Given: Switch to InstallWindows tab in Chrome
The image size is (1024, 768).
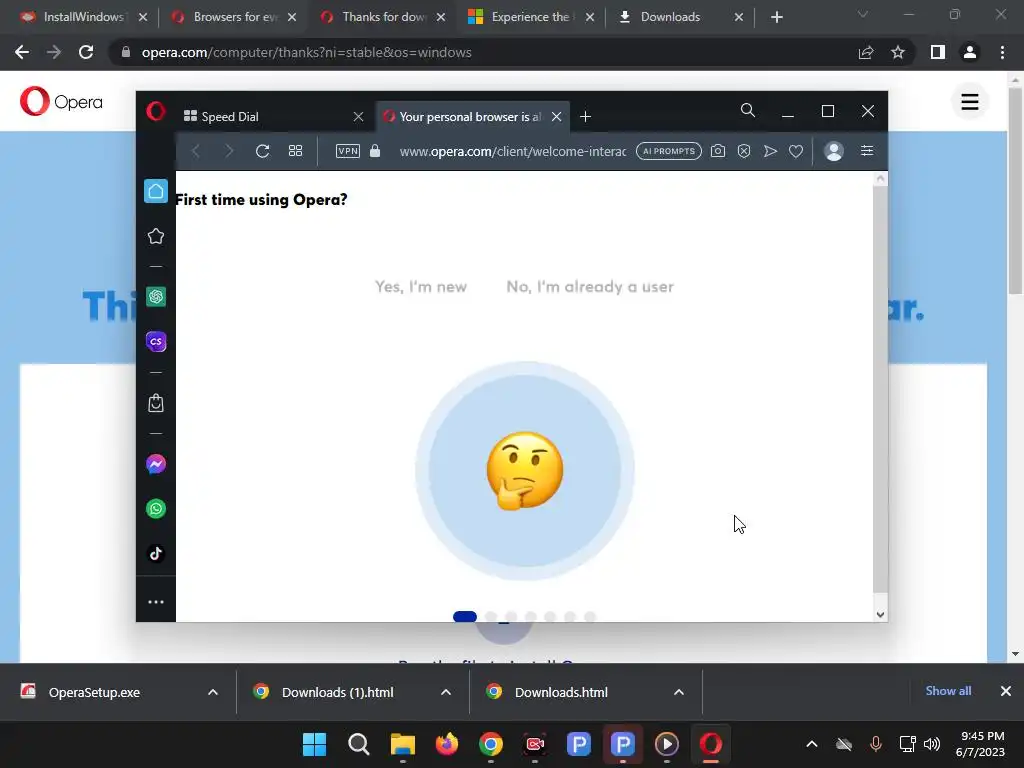Looking at the screenshot, I should coord(82,17).
